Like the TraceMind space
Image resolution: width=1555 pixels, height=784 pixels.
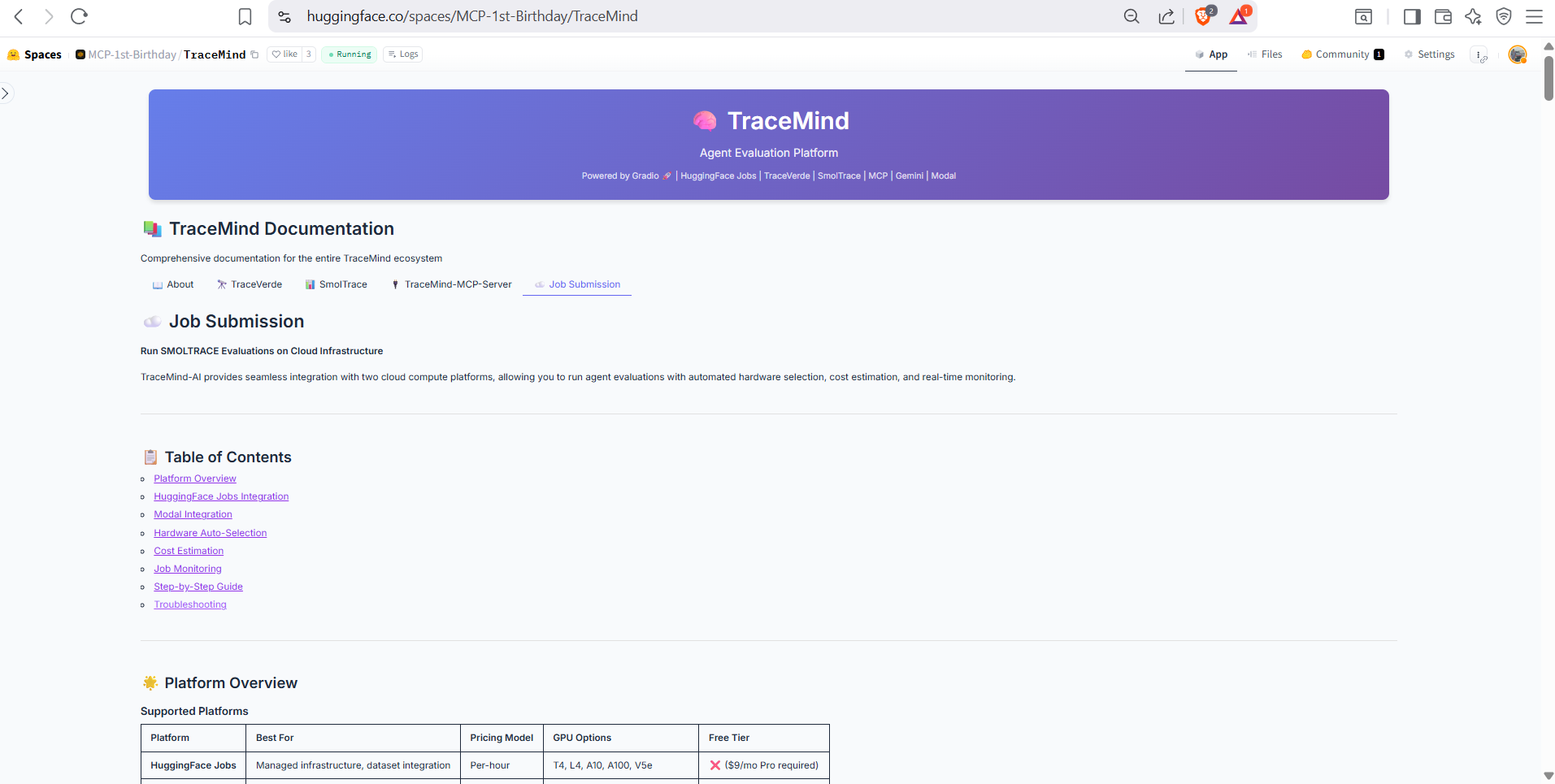(x=285, y=54)
